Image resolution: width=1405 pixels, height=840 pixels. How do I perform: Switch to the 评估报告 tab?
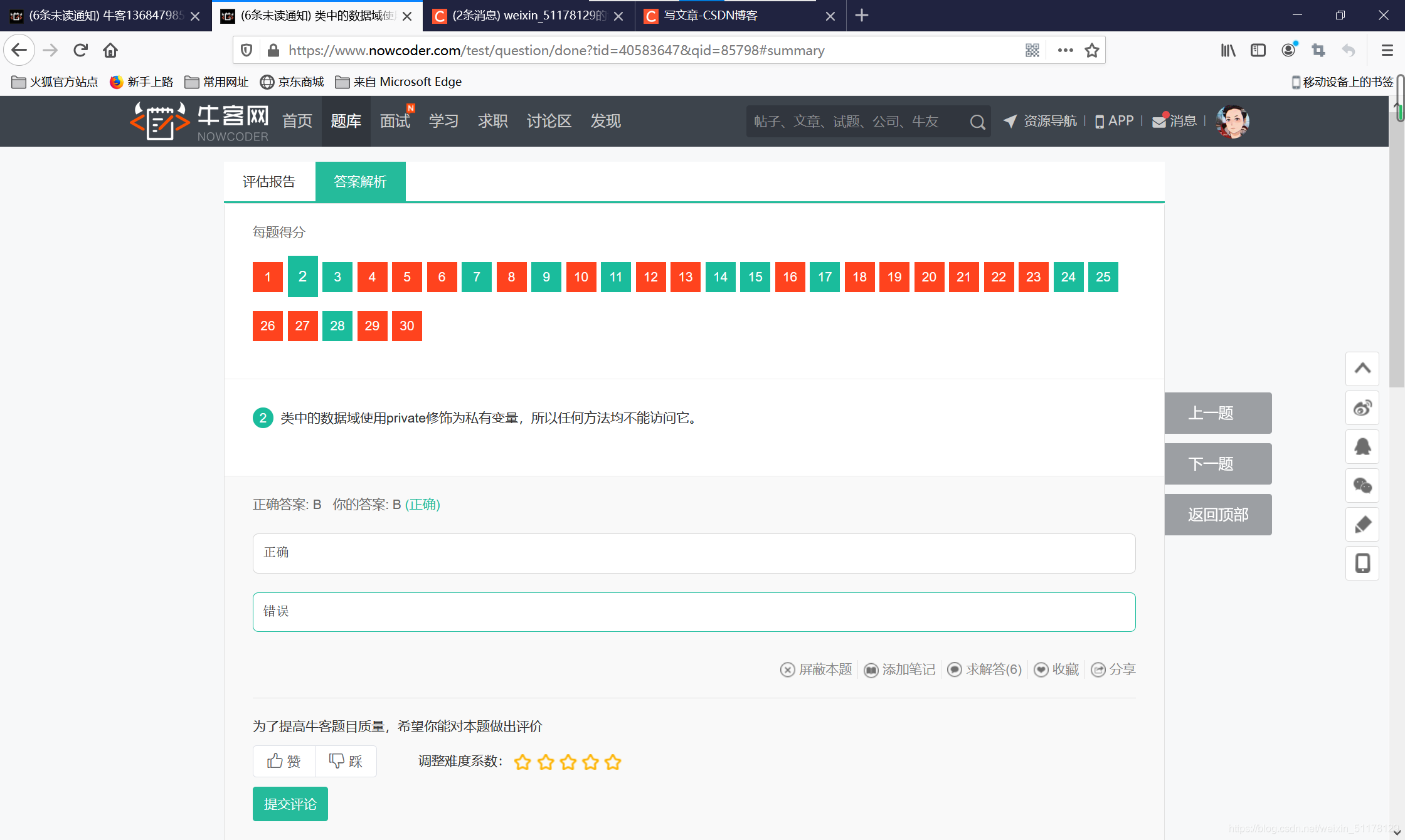tap(269, 182)
